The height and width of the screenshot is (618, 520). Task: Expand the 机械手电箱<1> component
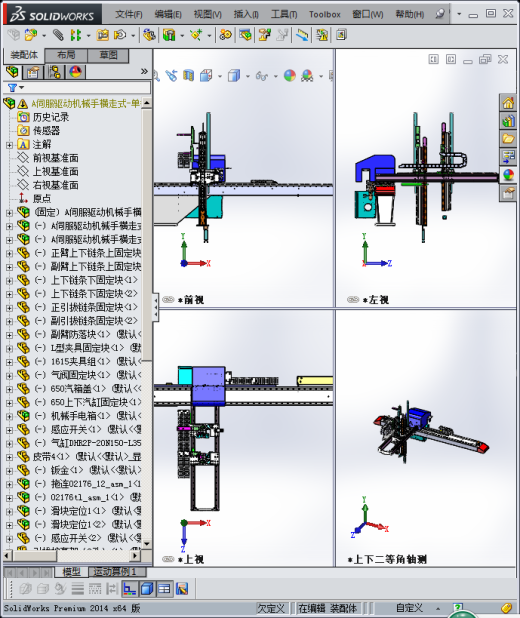pyautogui.click(x=9, y=416)
